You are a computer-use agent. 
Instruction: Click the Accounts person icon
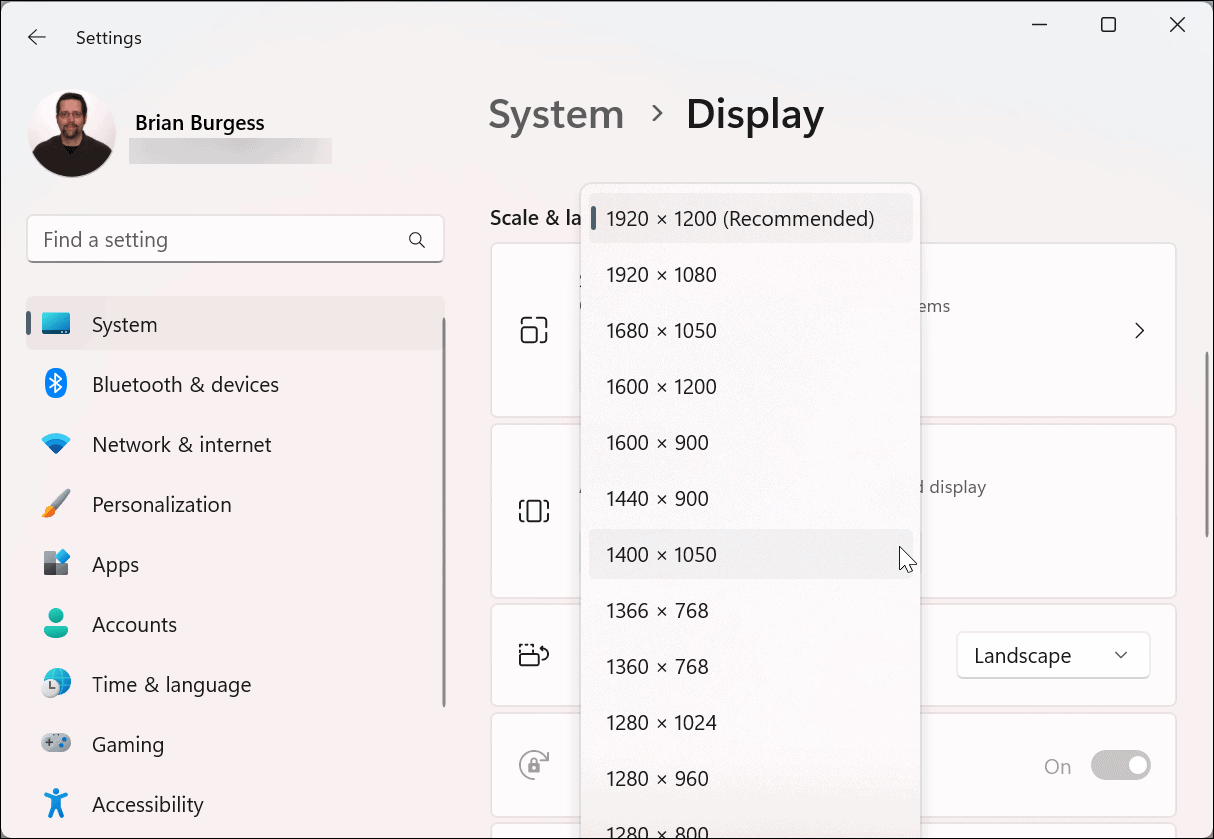(56, 624)
